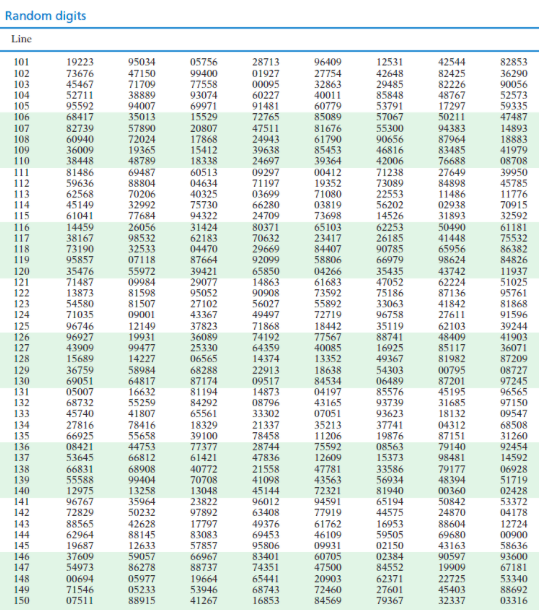Select line number 148
Viewport: 539px width, 610px height.
click(x=21, y=578)
